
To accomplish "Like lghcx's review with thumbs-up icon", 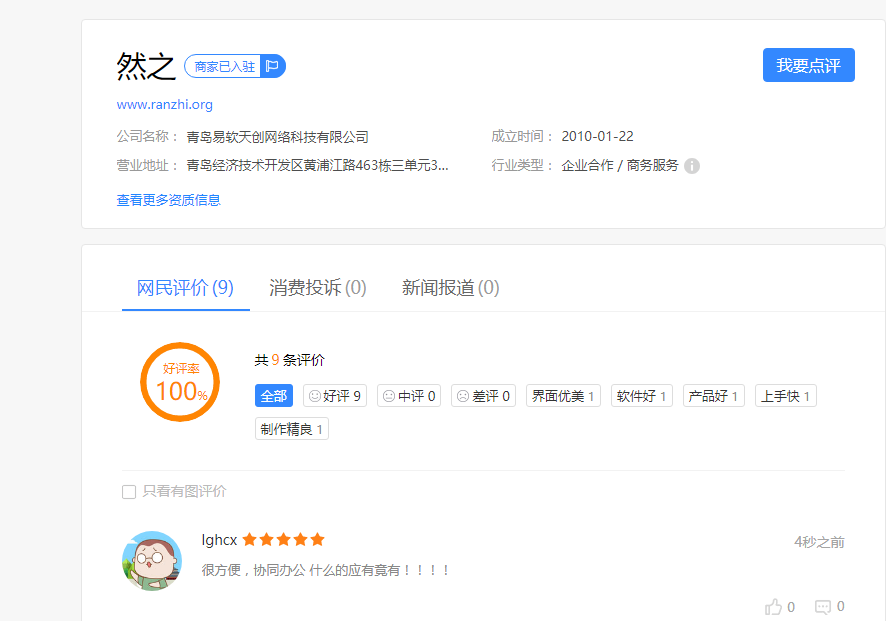I will click(774, 606).
